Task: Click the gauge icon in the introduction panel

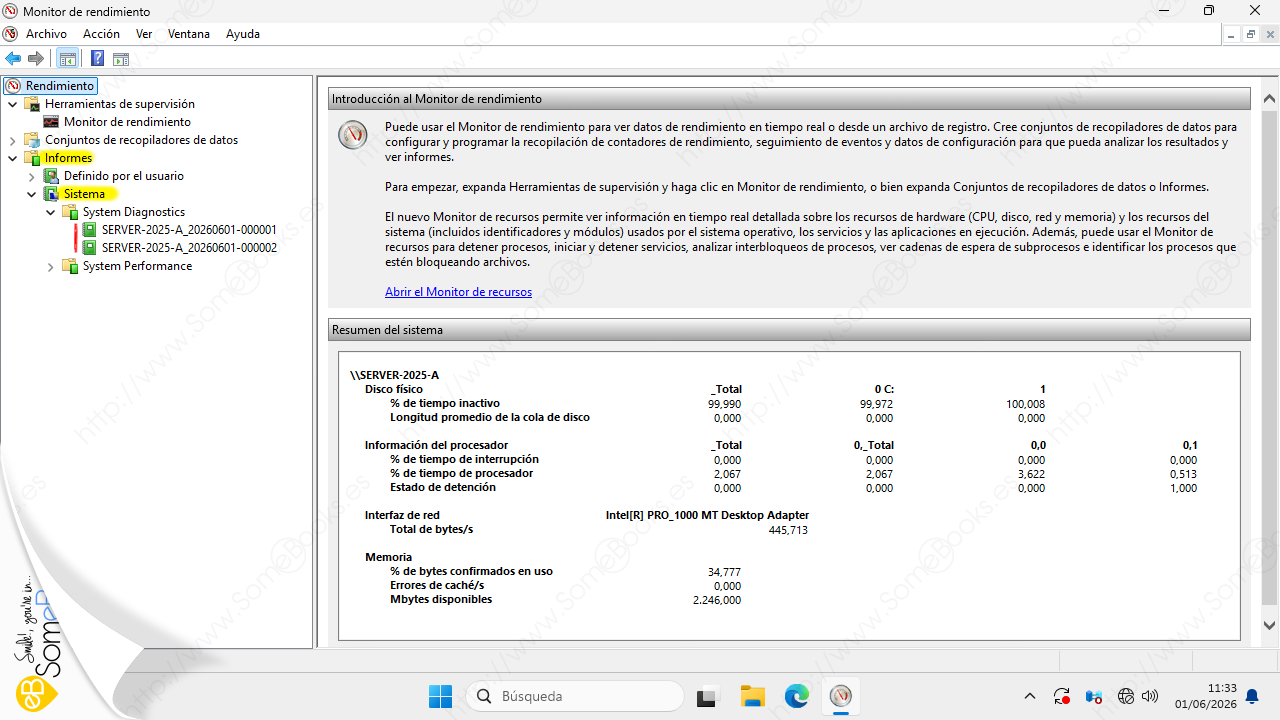Action: 352,135
